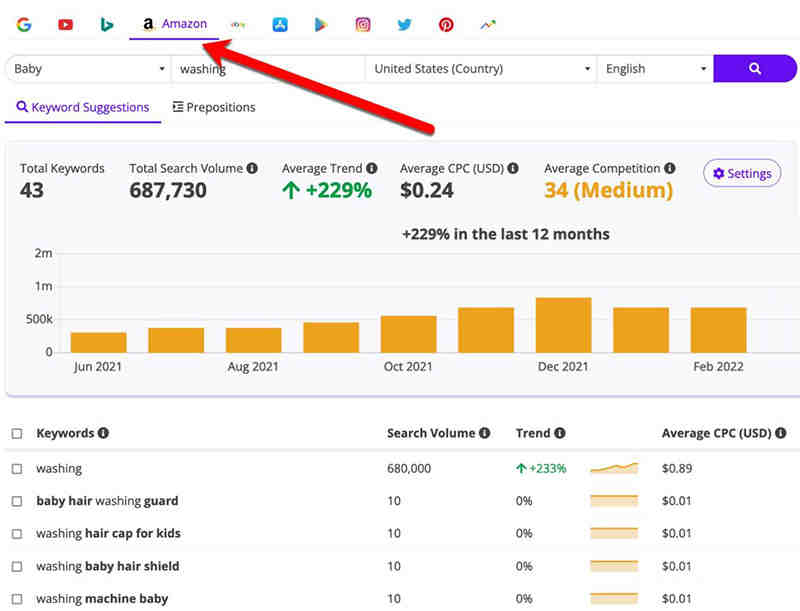Click sparkline in "washing baby hair shield" row
This screenshot has height=611, width=800.
click(x=614, y=566)
